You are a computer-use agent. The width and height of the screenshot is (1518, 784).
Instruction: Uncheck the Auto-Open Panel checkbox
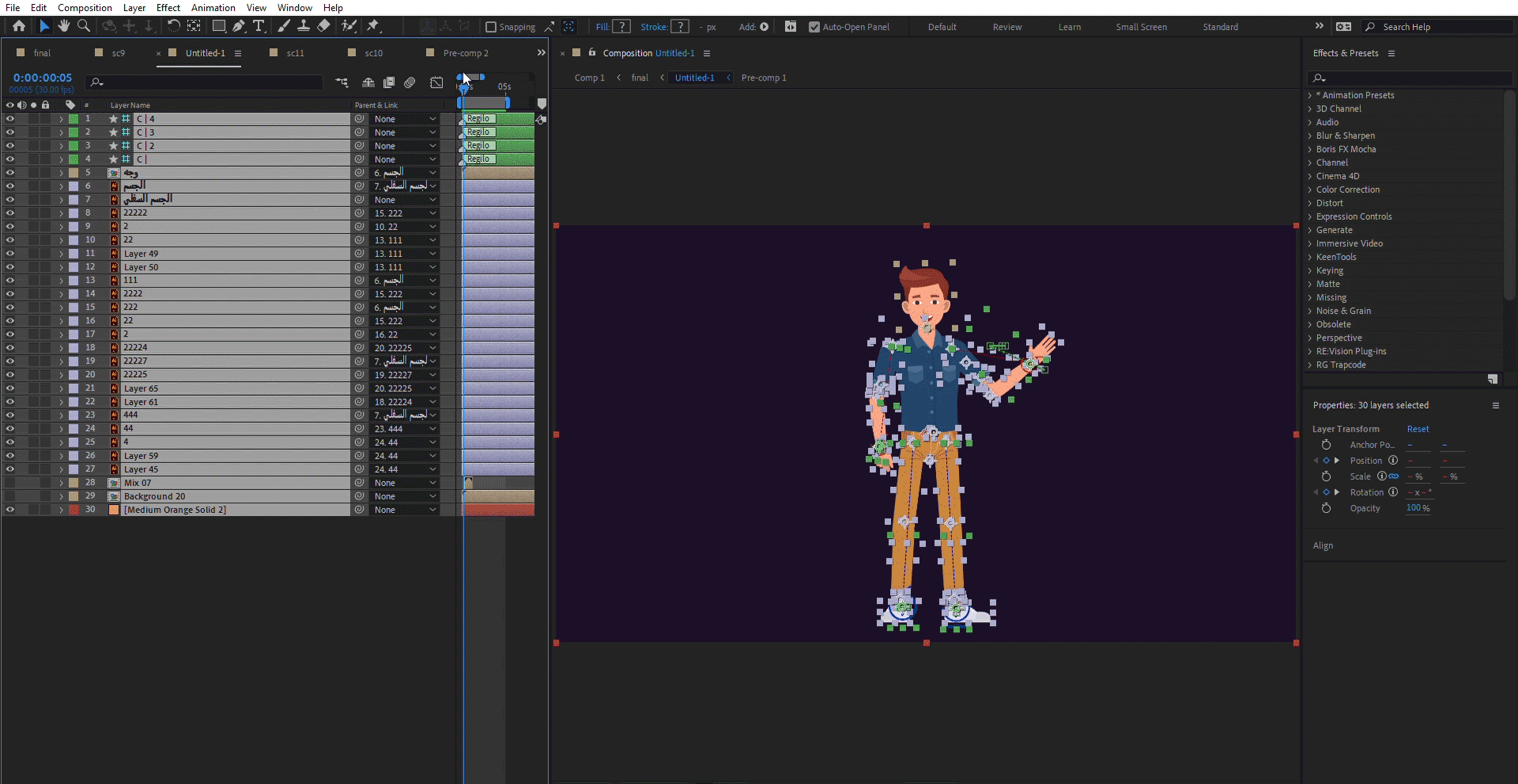coord(814,27)
